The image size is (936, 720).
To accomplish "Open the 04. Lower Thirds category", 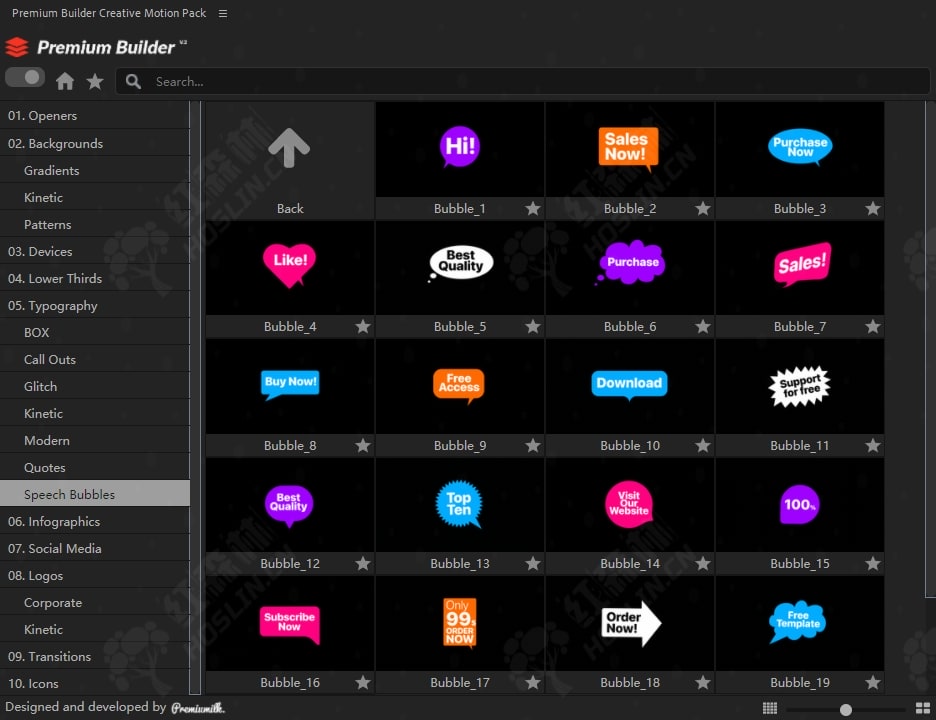I will 95,278.
